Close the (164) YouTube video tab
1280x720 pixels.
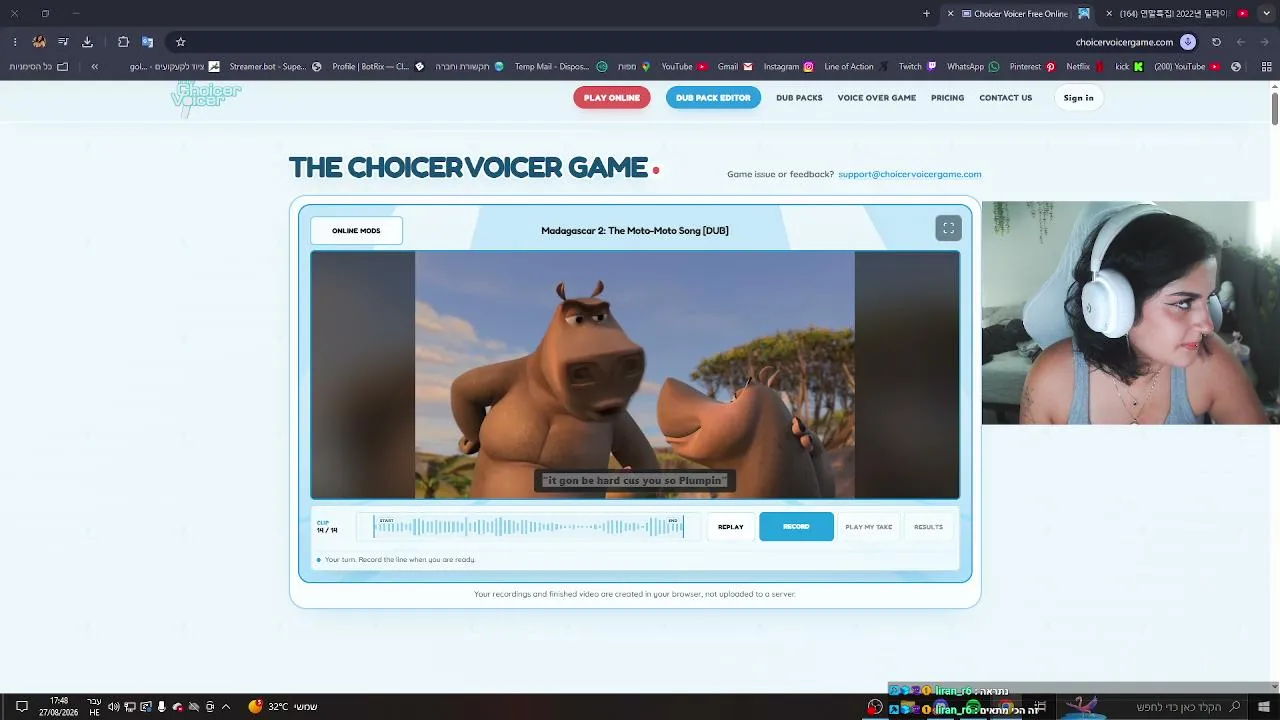click(1109, 14)
